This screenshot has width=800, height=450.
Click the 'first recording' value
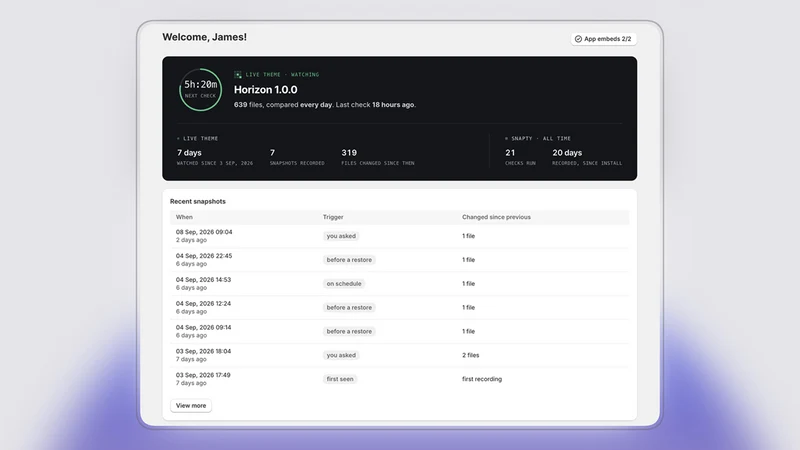[x=482, y=379]
